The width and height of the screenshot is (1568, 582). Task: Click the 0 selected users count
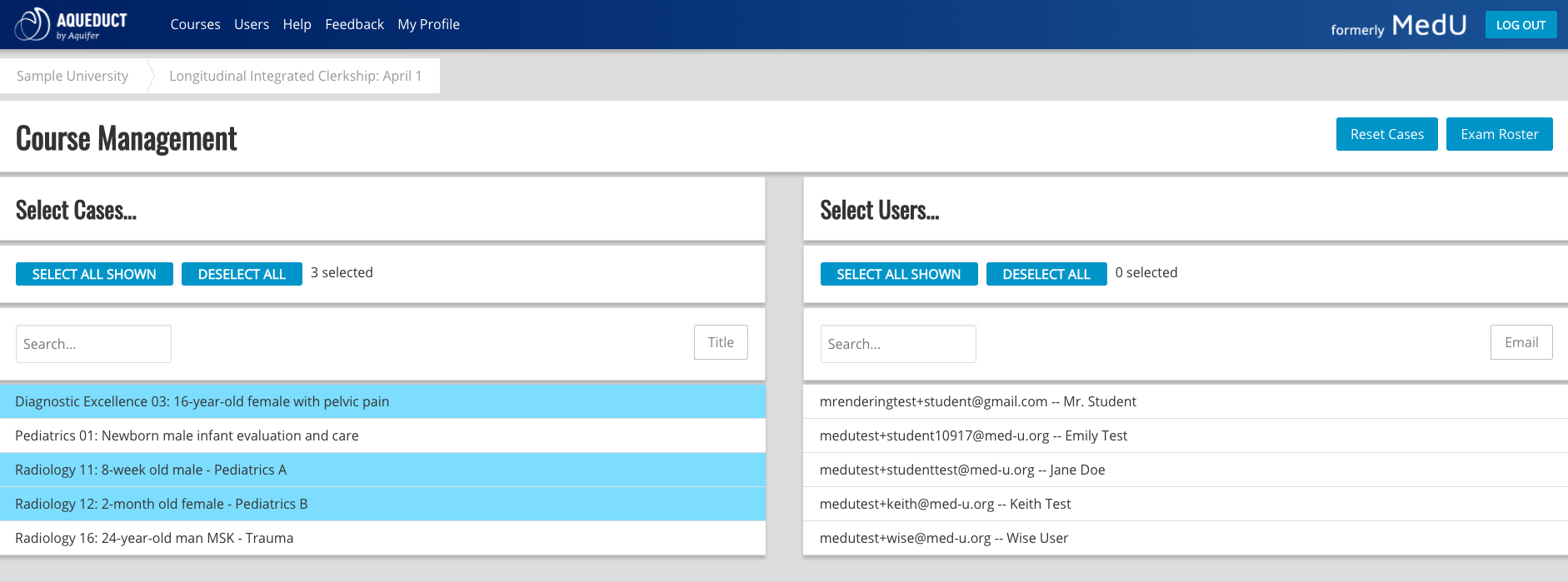1146,272
